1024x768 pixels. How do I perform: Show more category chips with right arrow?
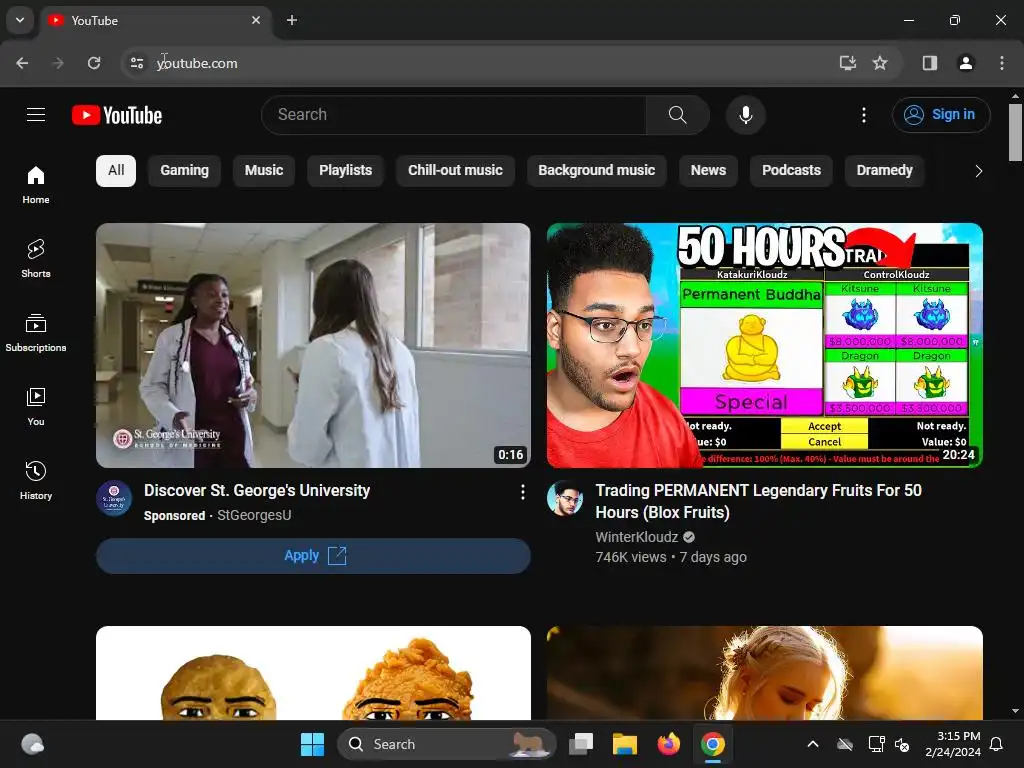978,171
